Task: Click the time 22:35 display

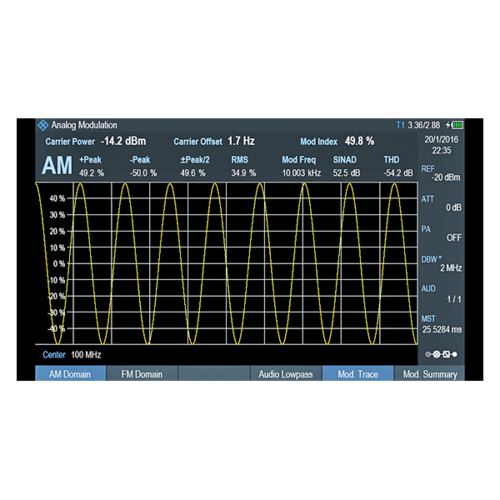Action: (441, 151)
